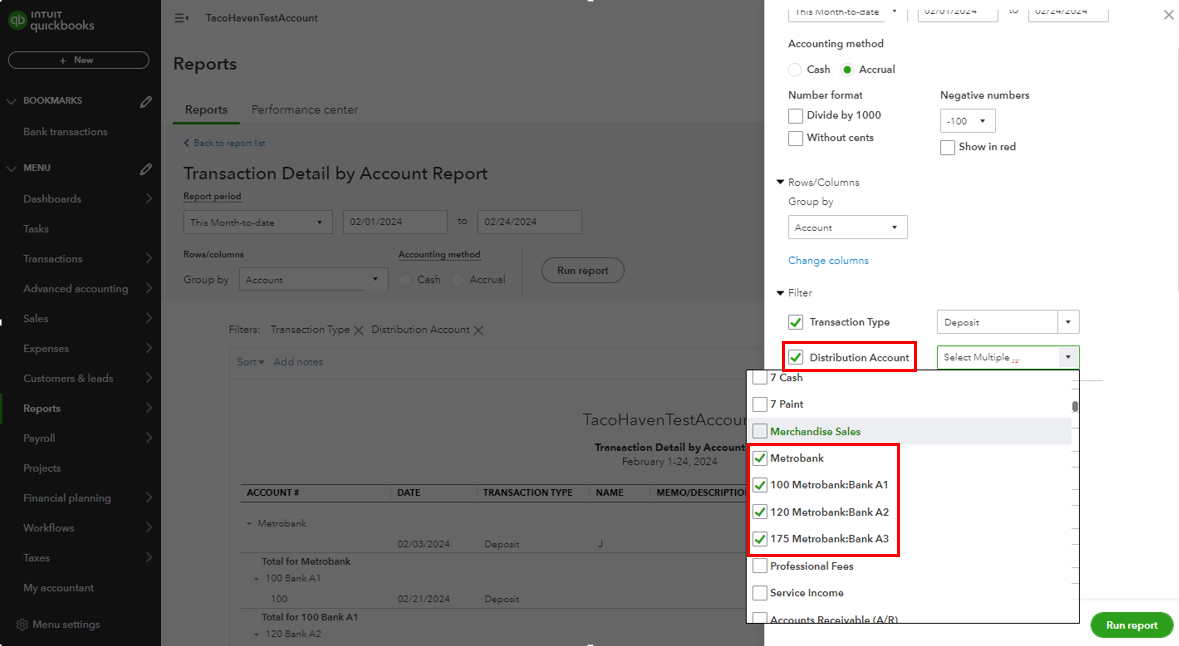
Task: Open Negative numbers format dropdown
Action: [968, 121]
